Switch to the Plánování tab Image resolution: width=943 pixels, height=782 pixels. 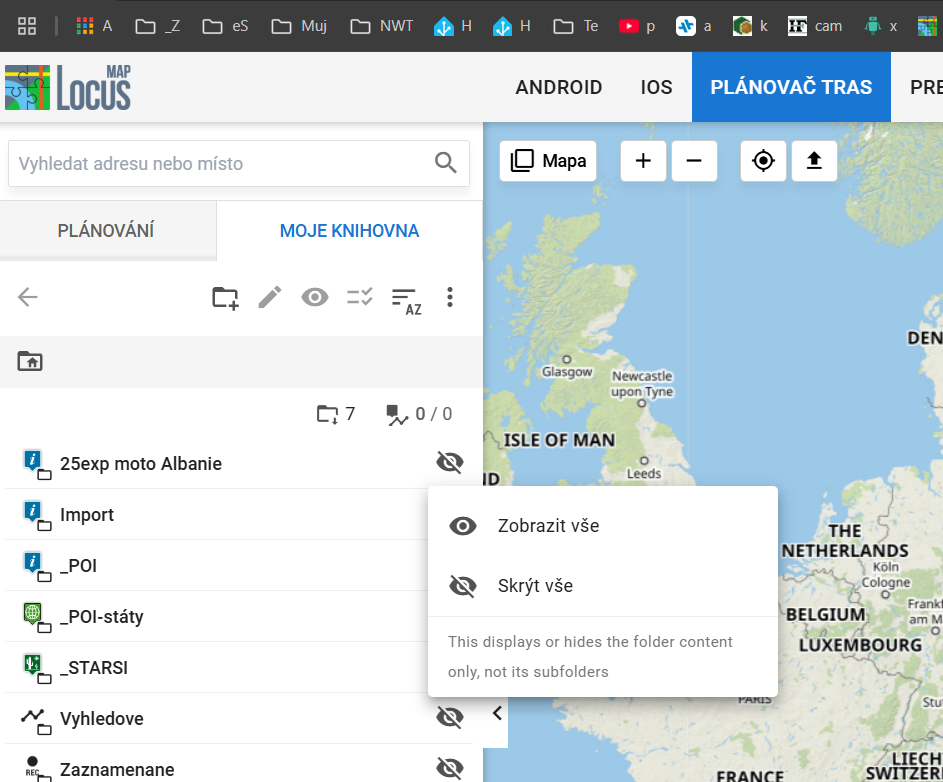[x=106, y=231]
